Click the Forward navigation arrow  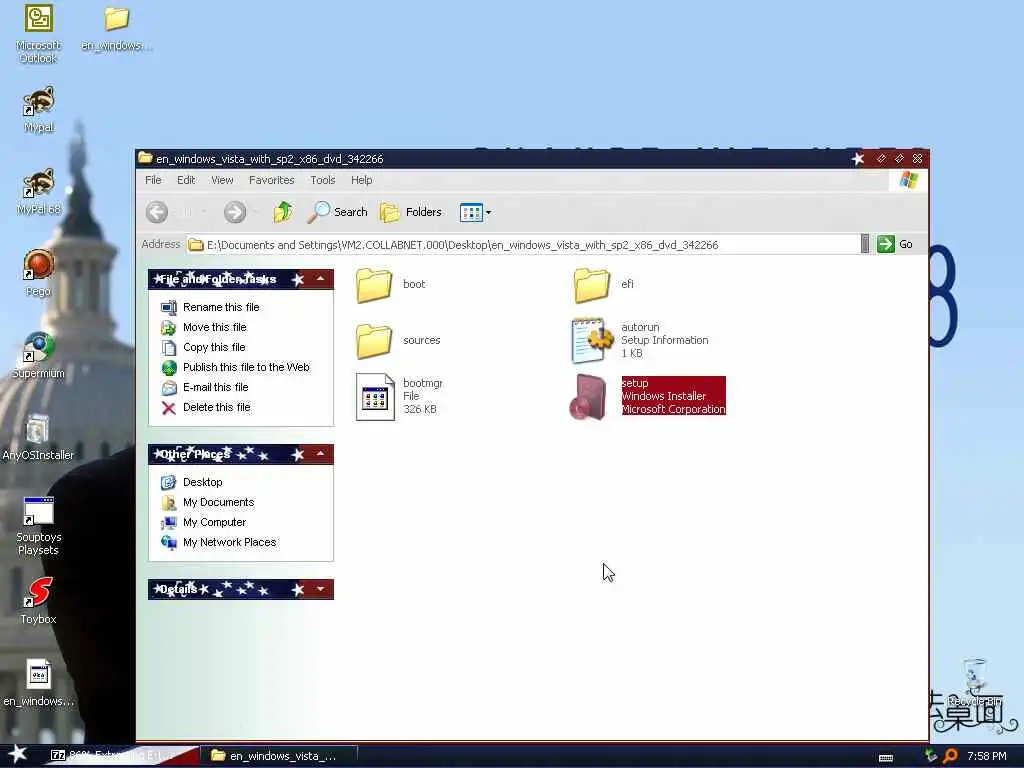(x=235, y=212)
